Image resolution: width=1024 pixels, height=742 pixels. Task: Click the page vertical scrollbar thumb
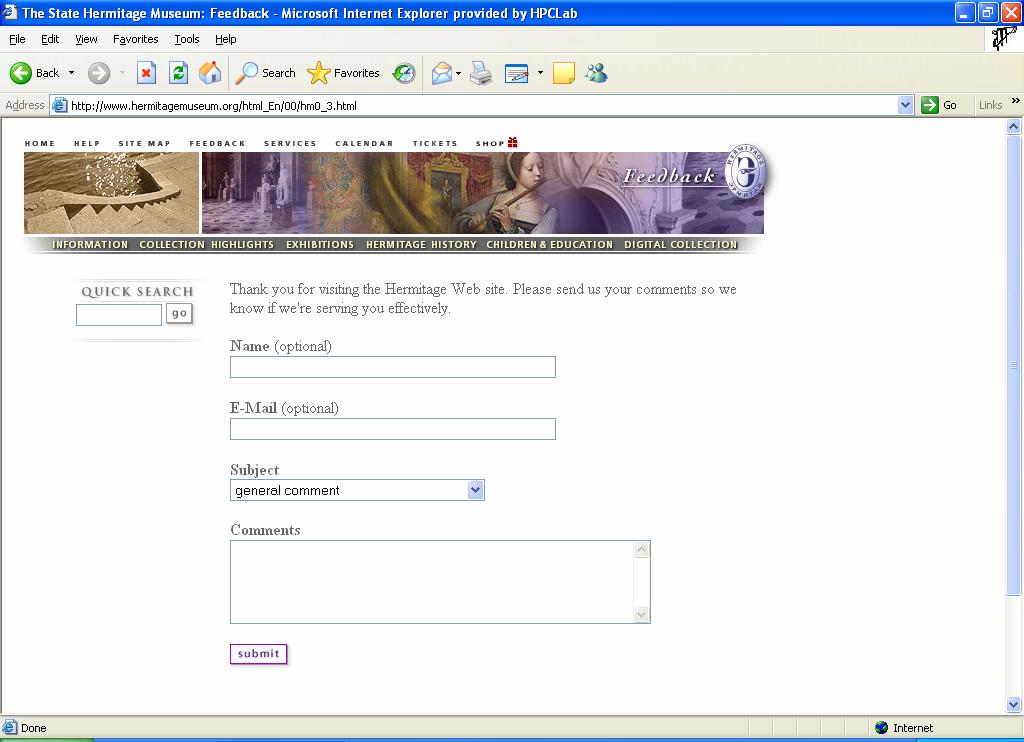pyautogui.click(x=1014, y=365)
